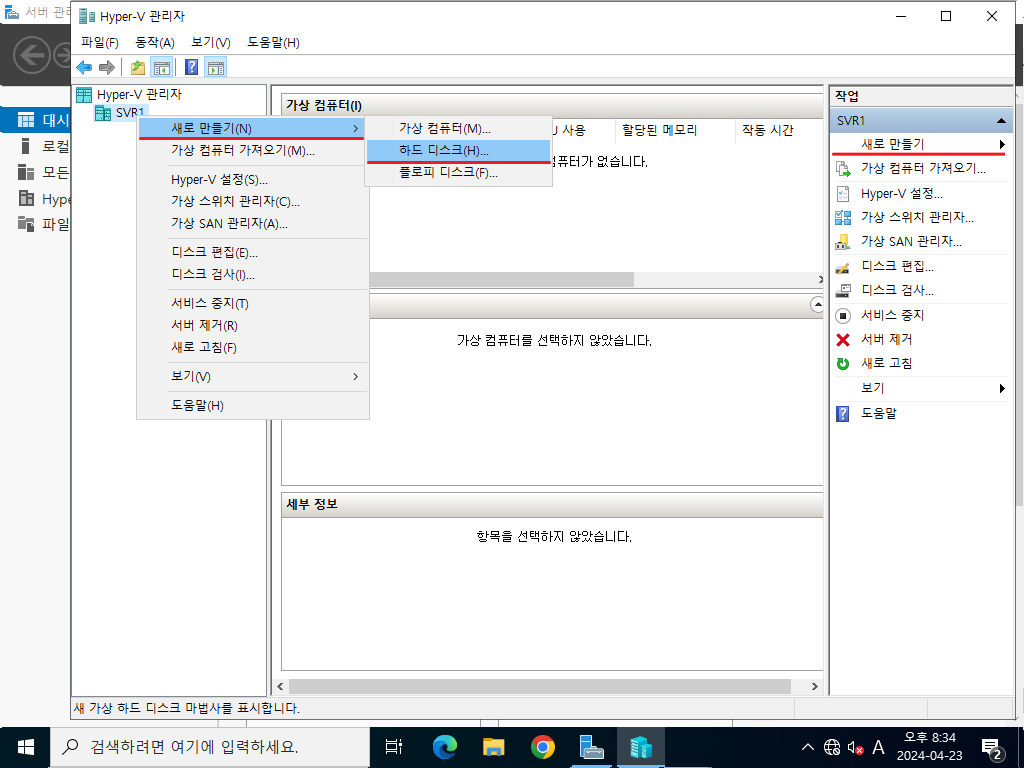1024x768 pixels.
Task: Open Microsoft Edge from the taskbar
Action: coord(445,747)
